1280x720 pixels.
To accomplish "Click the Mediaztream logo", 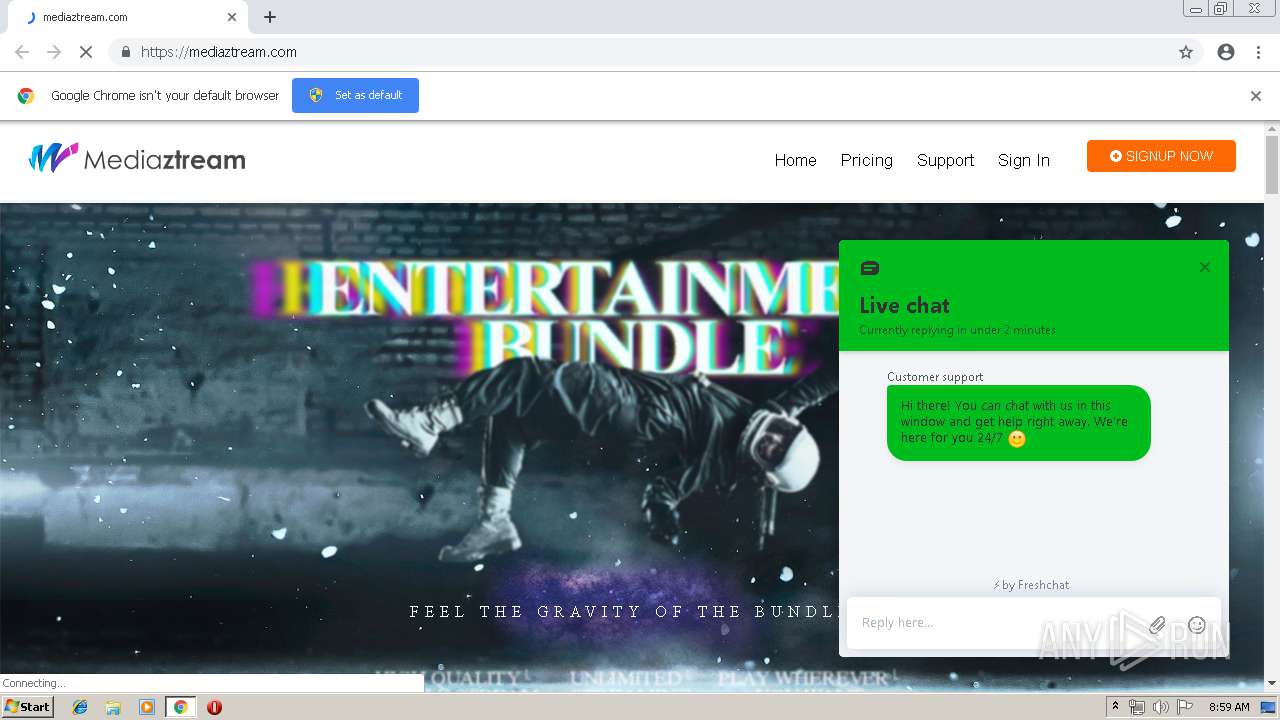I will click(x=137, y=159).
